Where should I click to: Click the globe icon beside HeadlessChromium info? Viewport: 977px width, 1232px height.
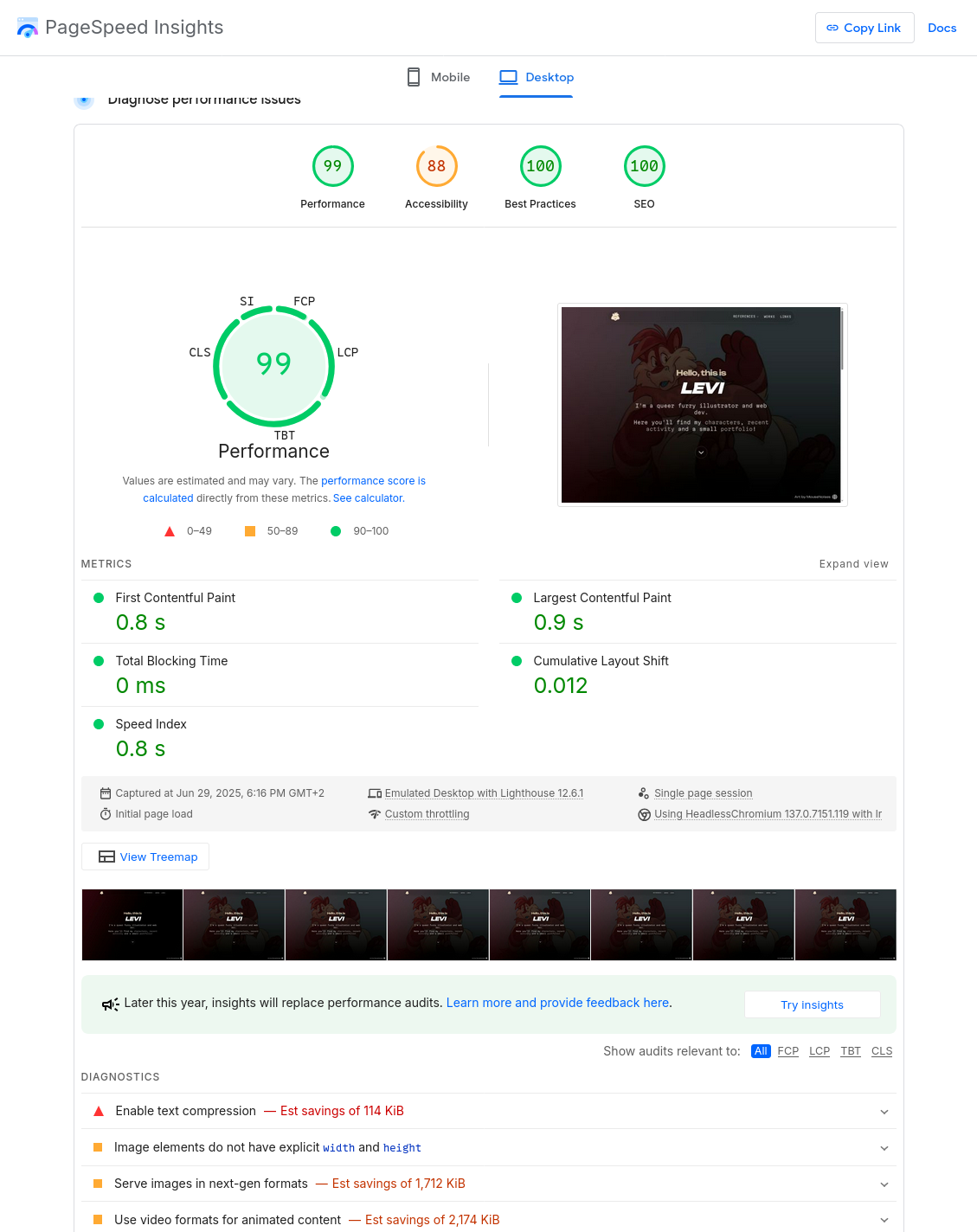tap(644, 814)
